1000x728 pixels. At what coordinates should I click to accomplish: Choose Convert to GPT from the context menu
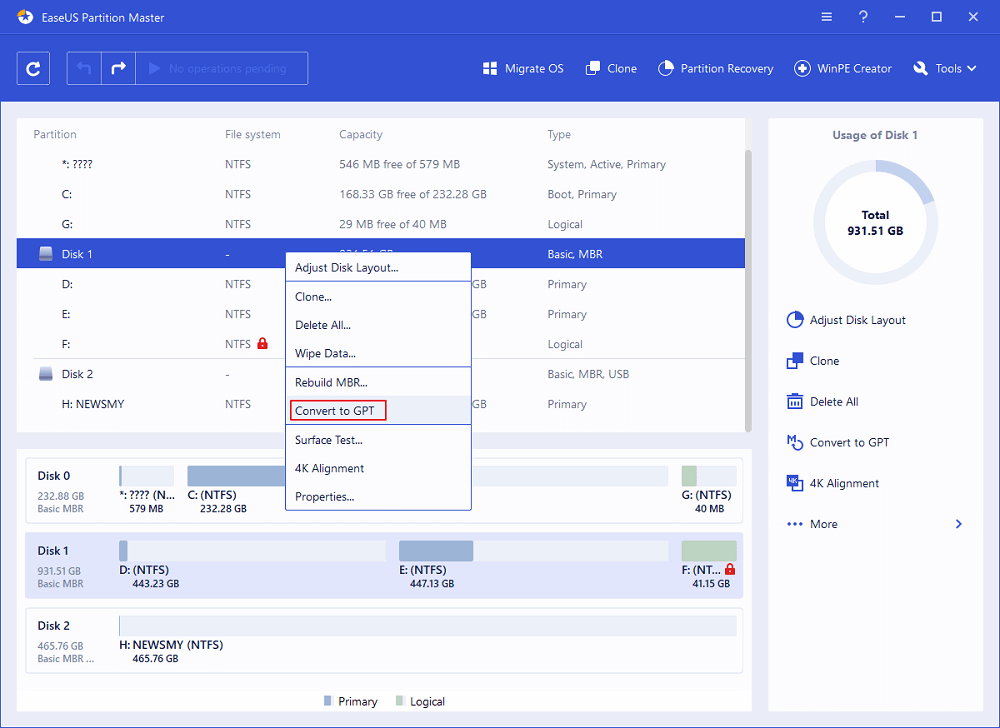click(337, 410)
